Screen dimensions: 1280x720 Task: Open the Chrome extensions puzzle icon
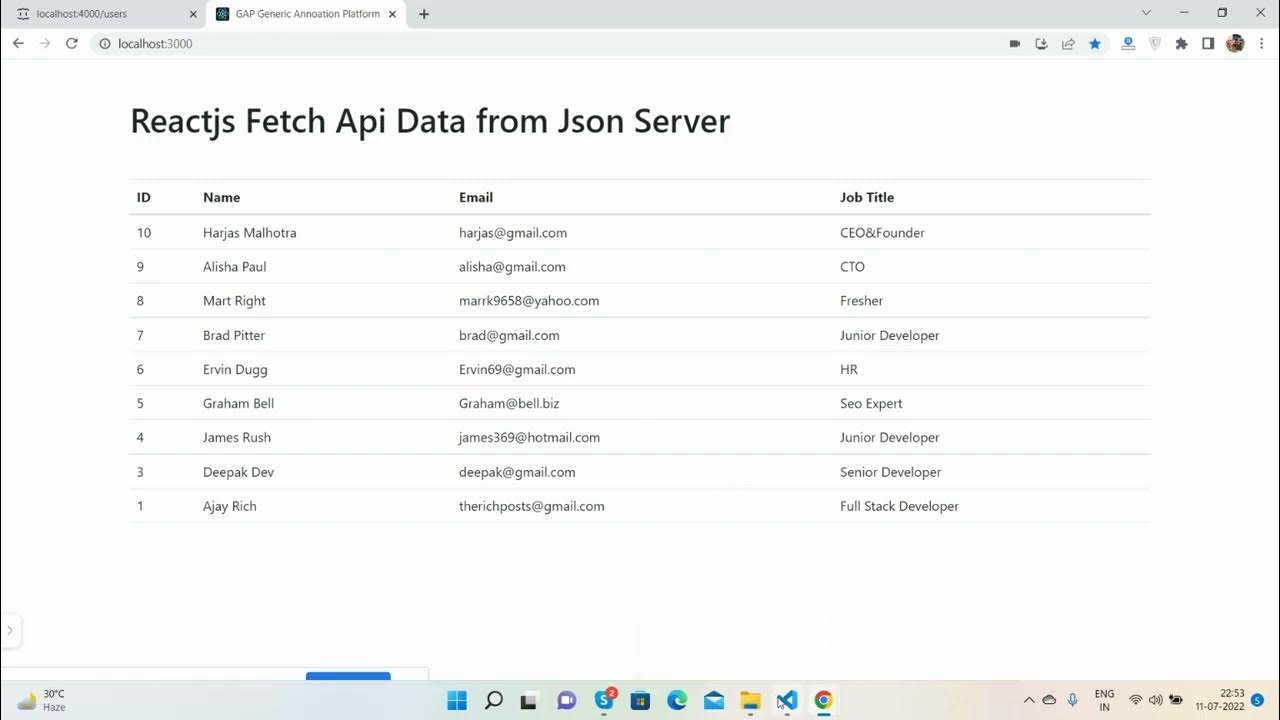(x=1181, y=44)
